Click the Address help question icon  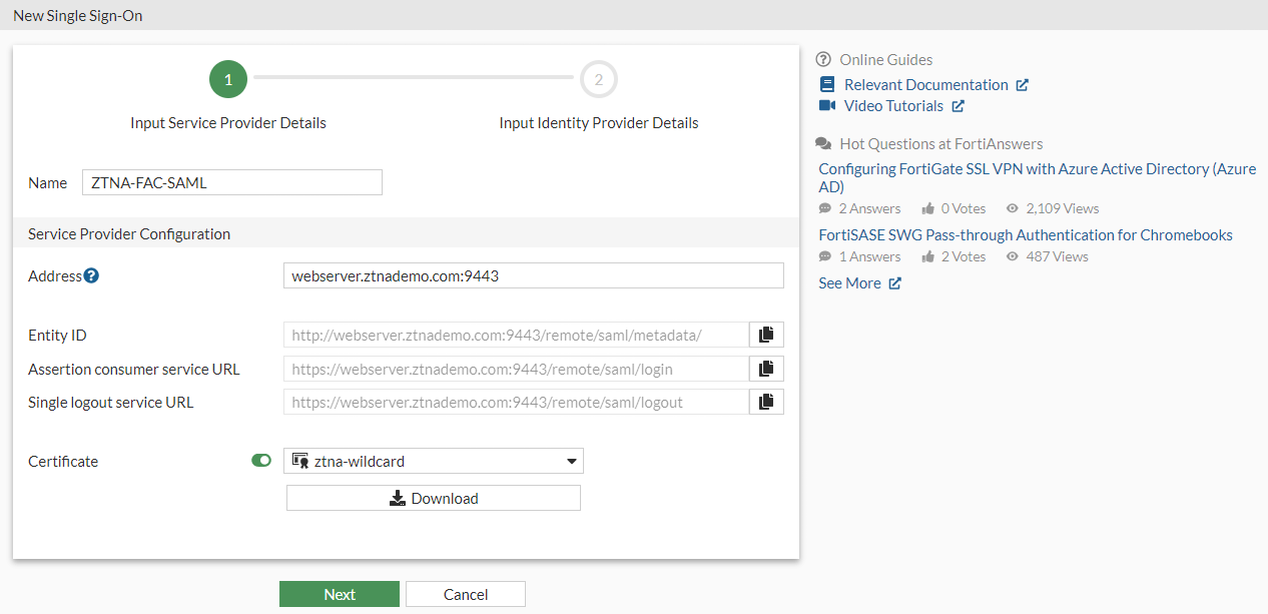(x=91, y=275)
